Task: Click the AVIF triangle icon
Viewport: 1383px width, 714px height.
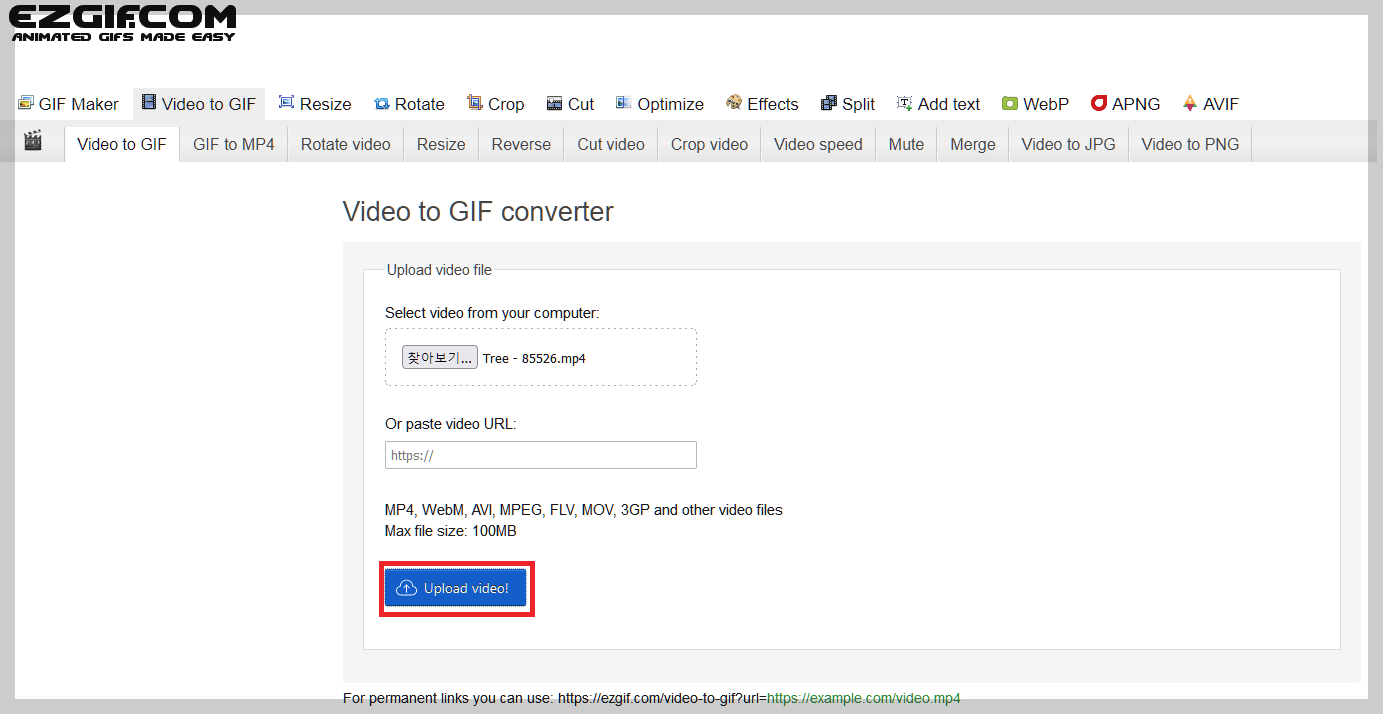Action: (x=1190, y=103)
